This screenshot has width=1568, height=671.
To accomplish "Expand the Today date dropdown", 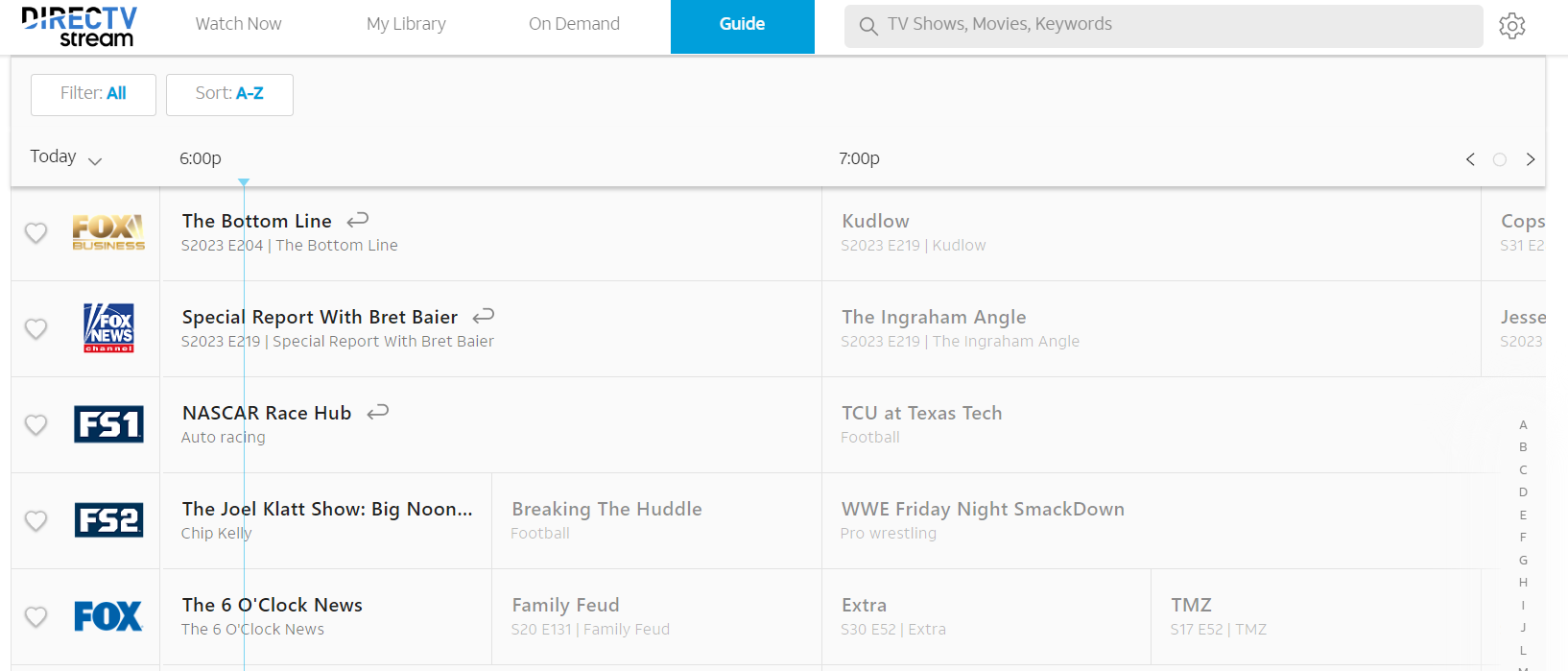I will (65, 157).
